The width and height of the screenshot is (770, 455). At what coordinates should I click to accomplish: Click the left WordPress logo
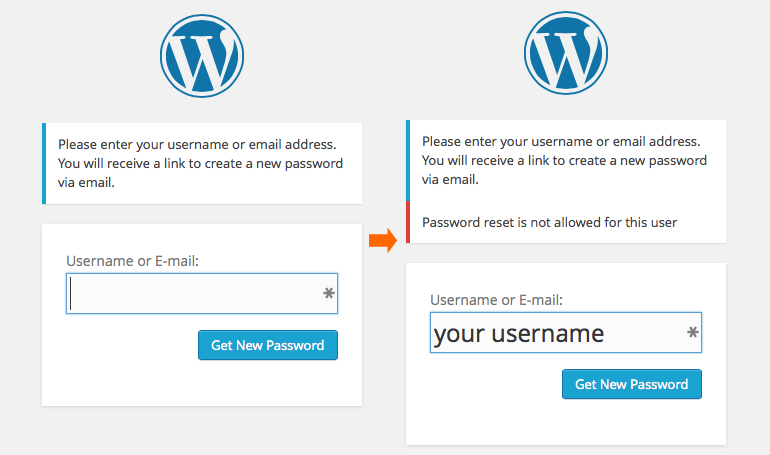[202, 55]
